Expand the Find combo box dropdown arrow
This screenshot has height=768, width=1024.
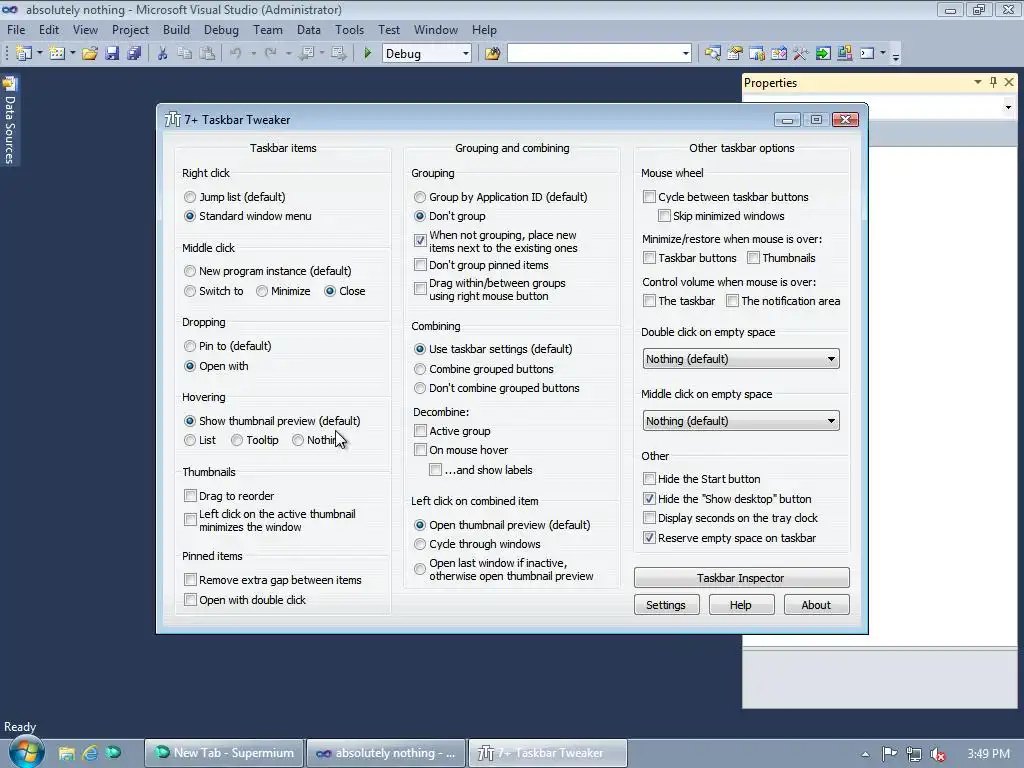(x=686, y=54)
